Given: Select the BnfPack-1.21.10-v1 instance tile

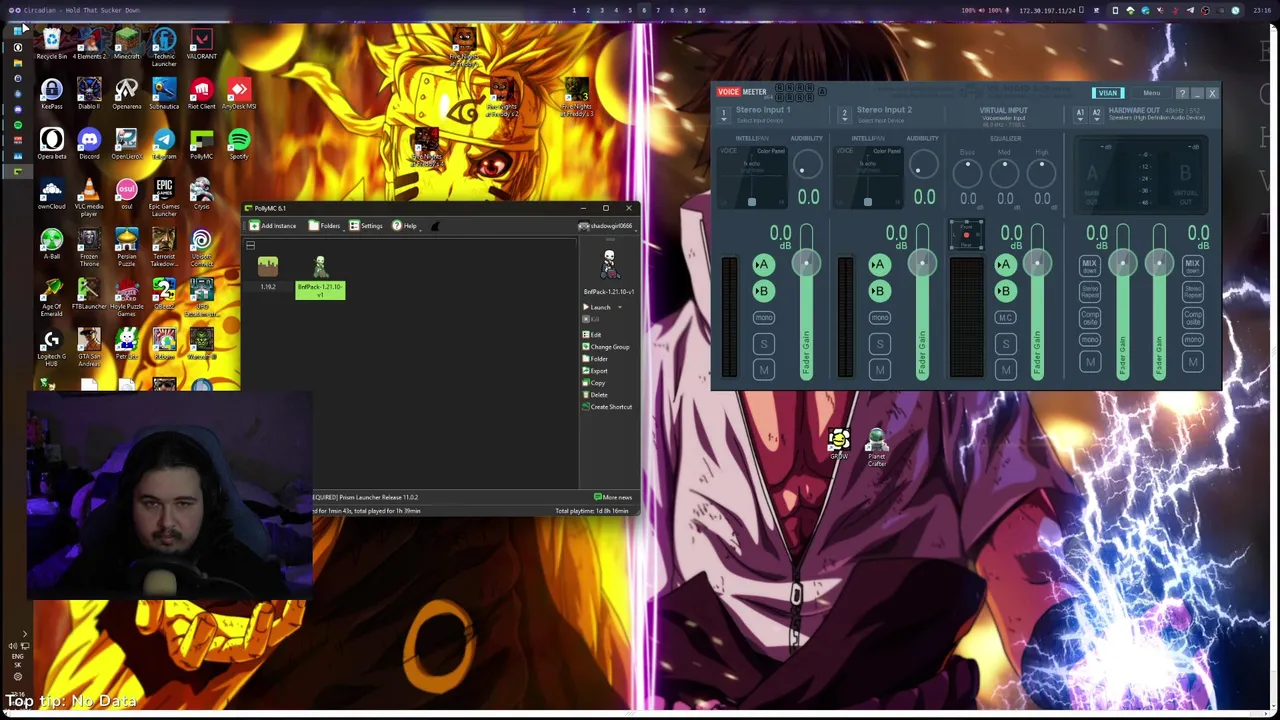Looking at the screenshot, I should tap(320, 278).
